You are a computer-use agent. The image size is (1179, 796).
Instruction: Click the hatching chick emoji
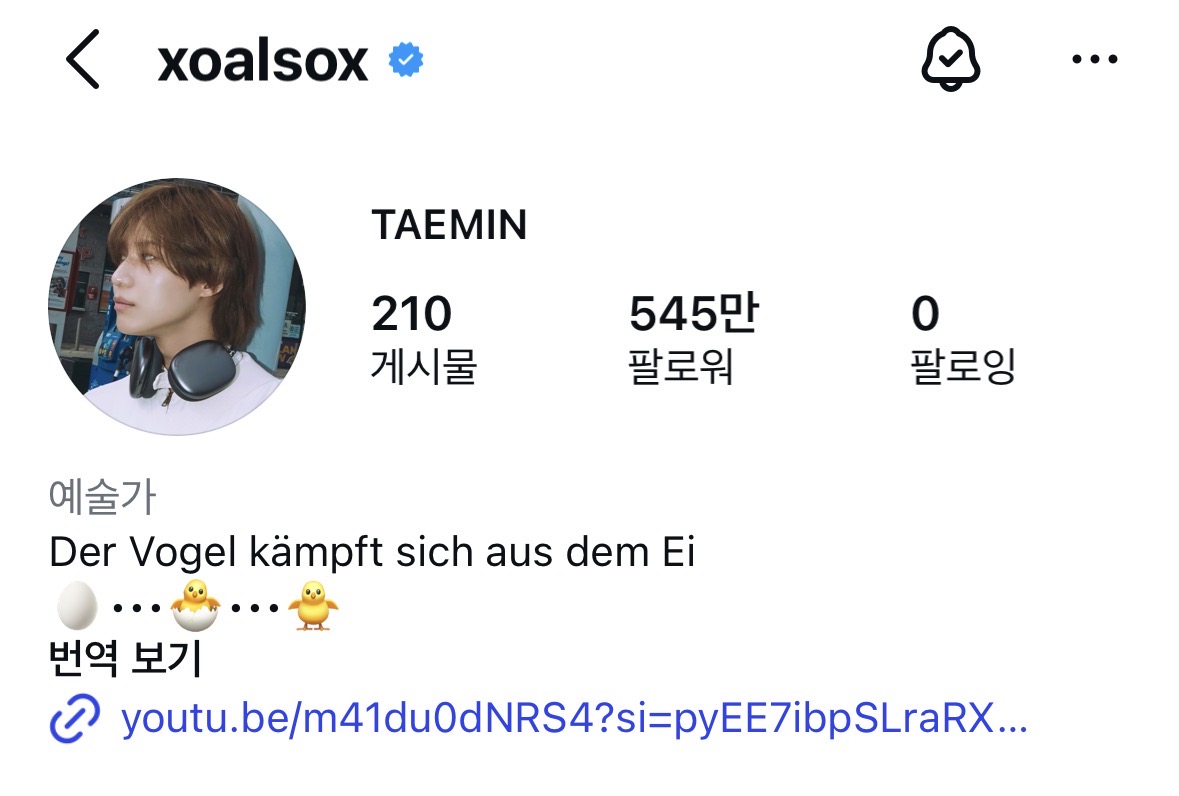tap(195, 606)
